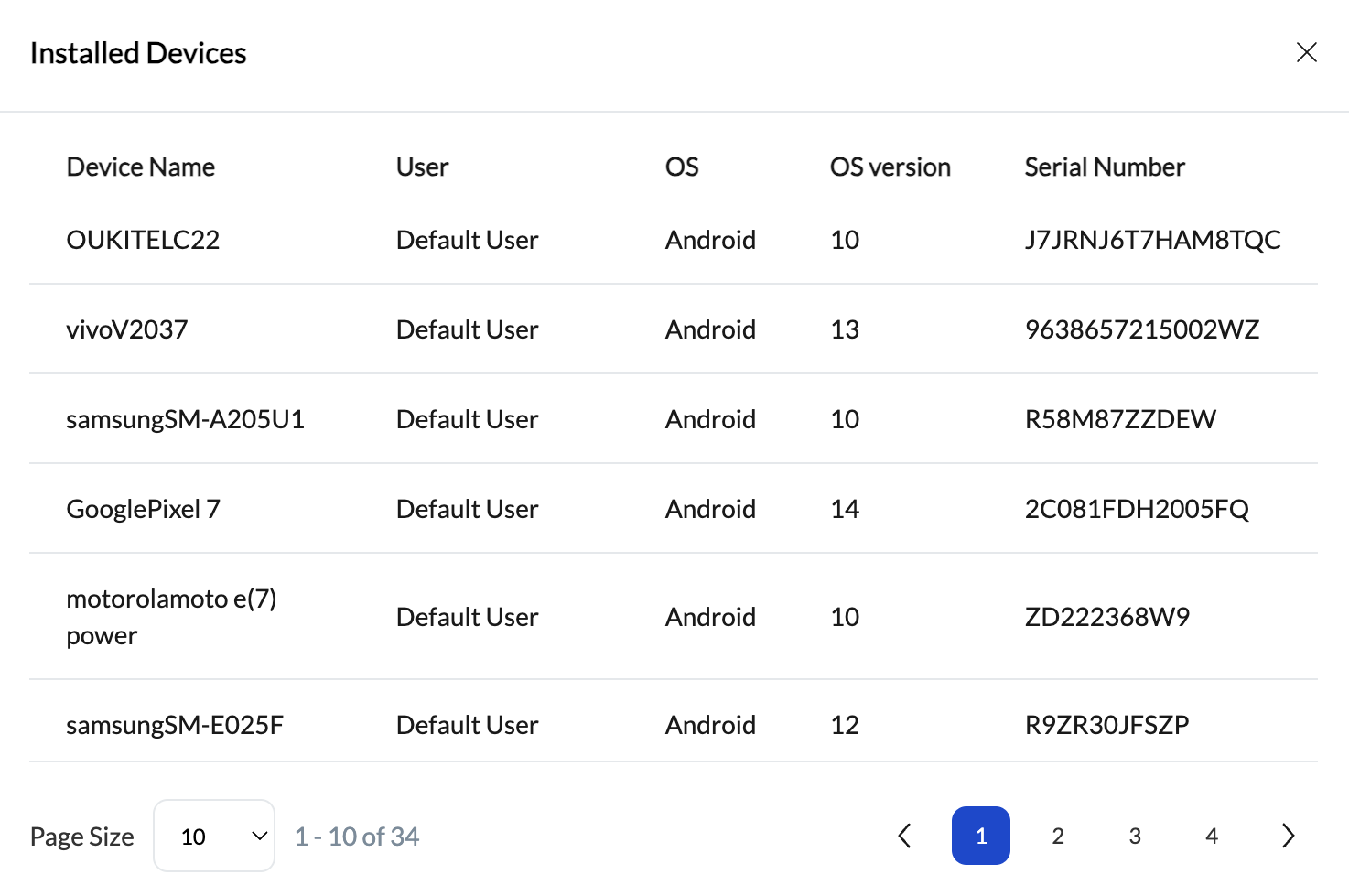Select the vivoV2037 device name
Screen dimensions: 1349x896
coord(127,329)
